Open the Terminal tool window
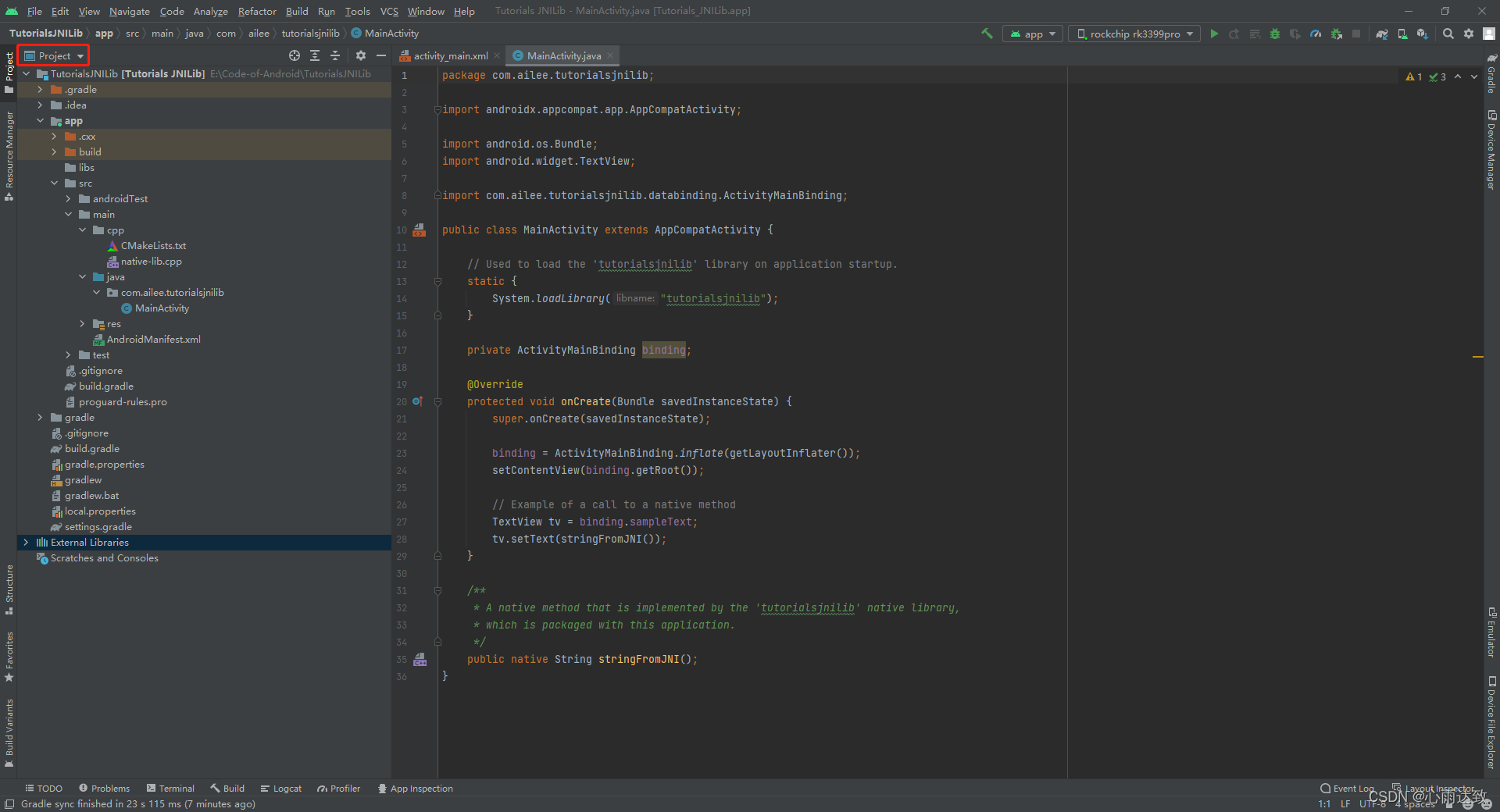Viewport: 1500px width, 812px height. (x=170, y=789)
